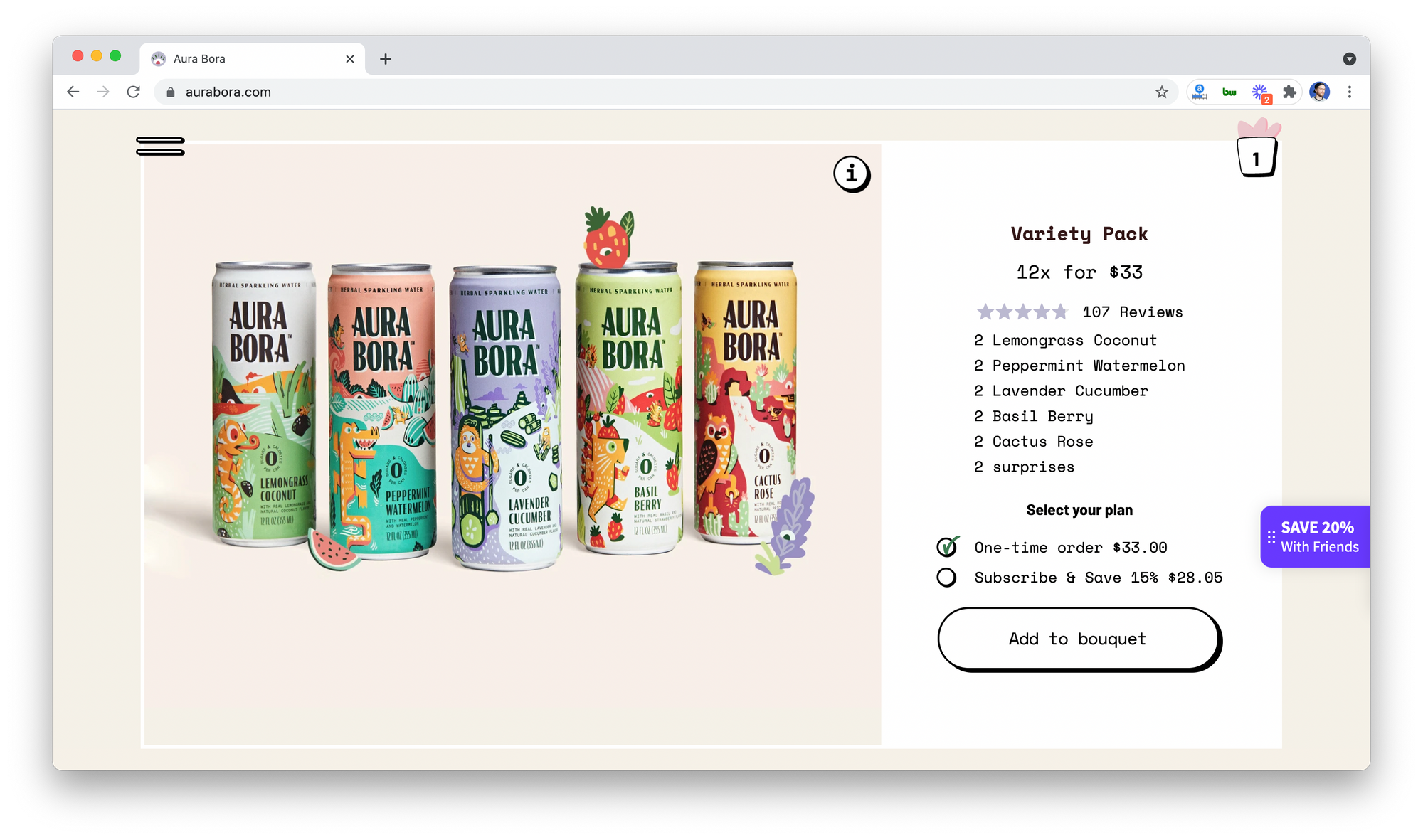Open a new browser tab

click(x=386, y=59)
